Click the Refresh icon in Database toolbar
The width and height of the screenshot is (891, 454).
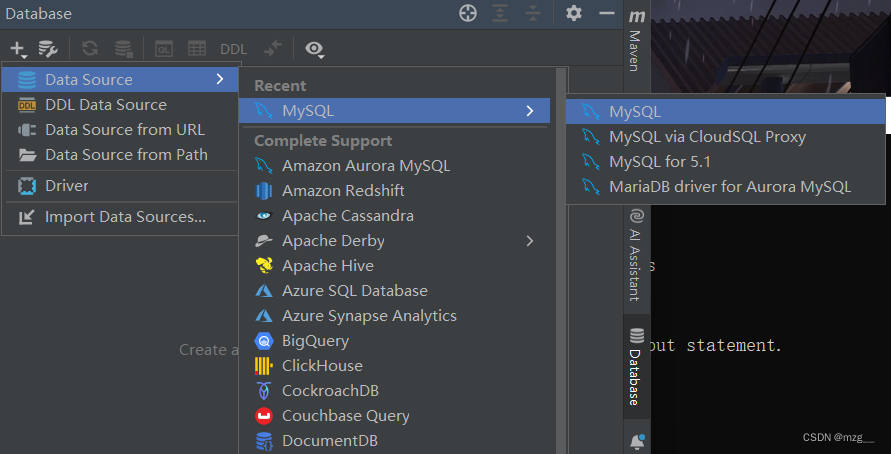tap(90, 49)
